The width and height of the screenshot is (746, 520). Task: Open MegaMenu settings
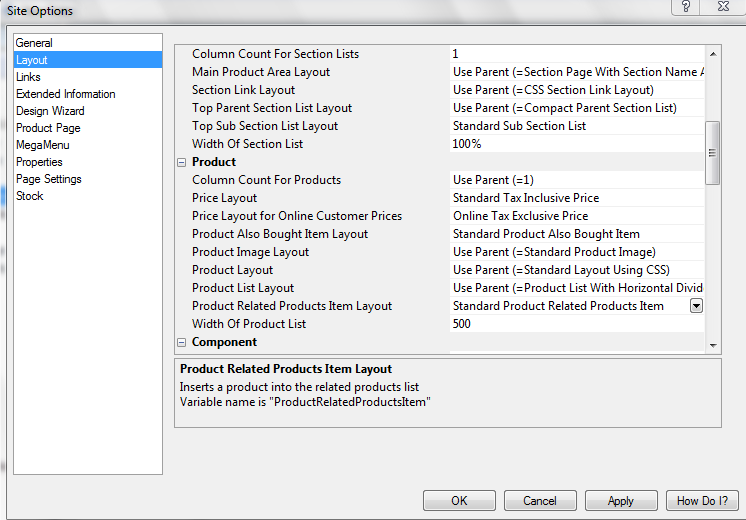click(x=43, y=145)
